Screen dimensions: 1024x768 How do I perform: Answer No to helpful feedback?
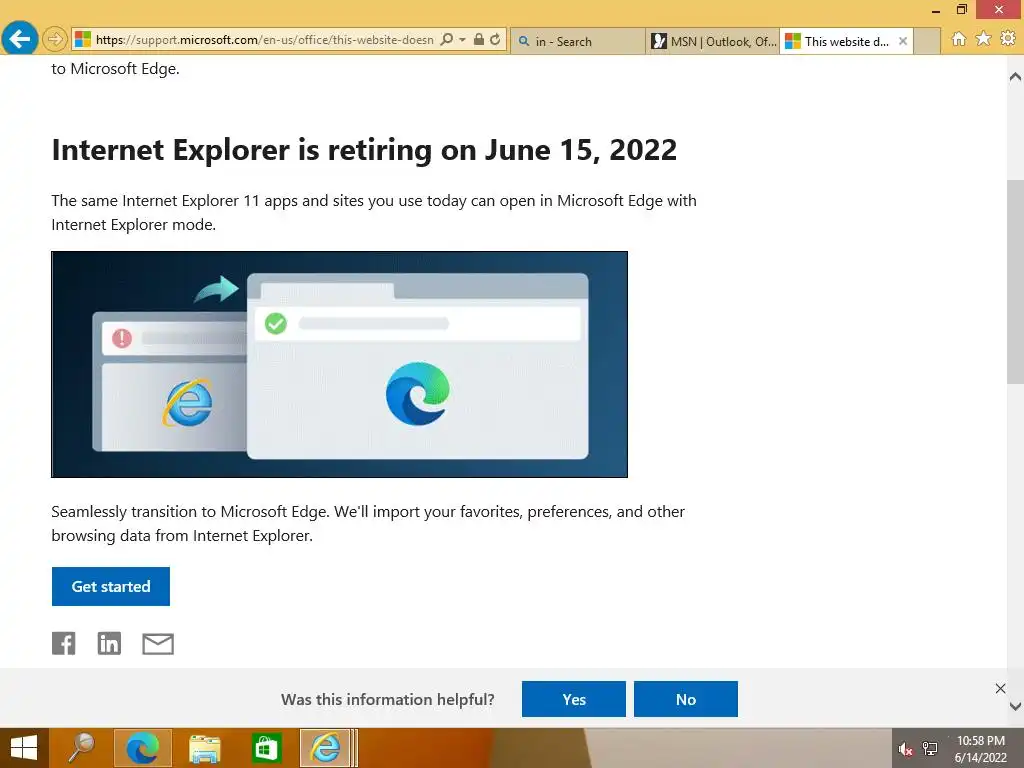(x=686, y=699)
